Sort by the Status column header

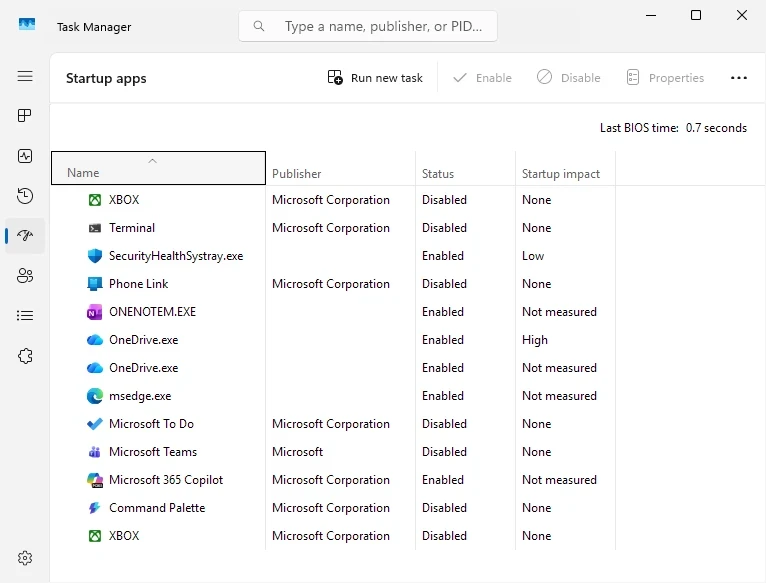tap(466, 168)
